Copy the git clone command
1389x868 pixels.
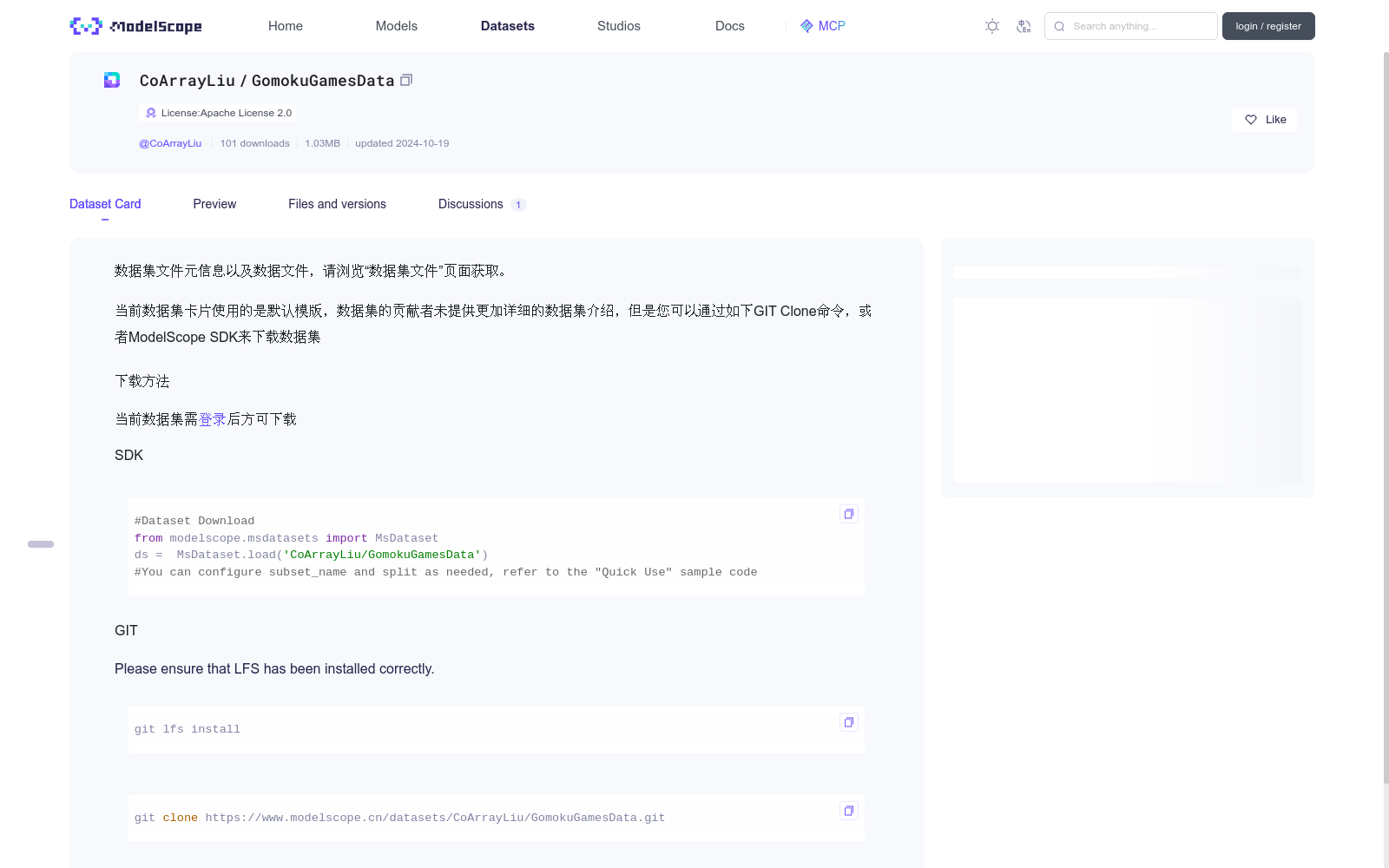pos(849,811)
